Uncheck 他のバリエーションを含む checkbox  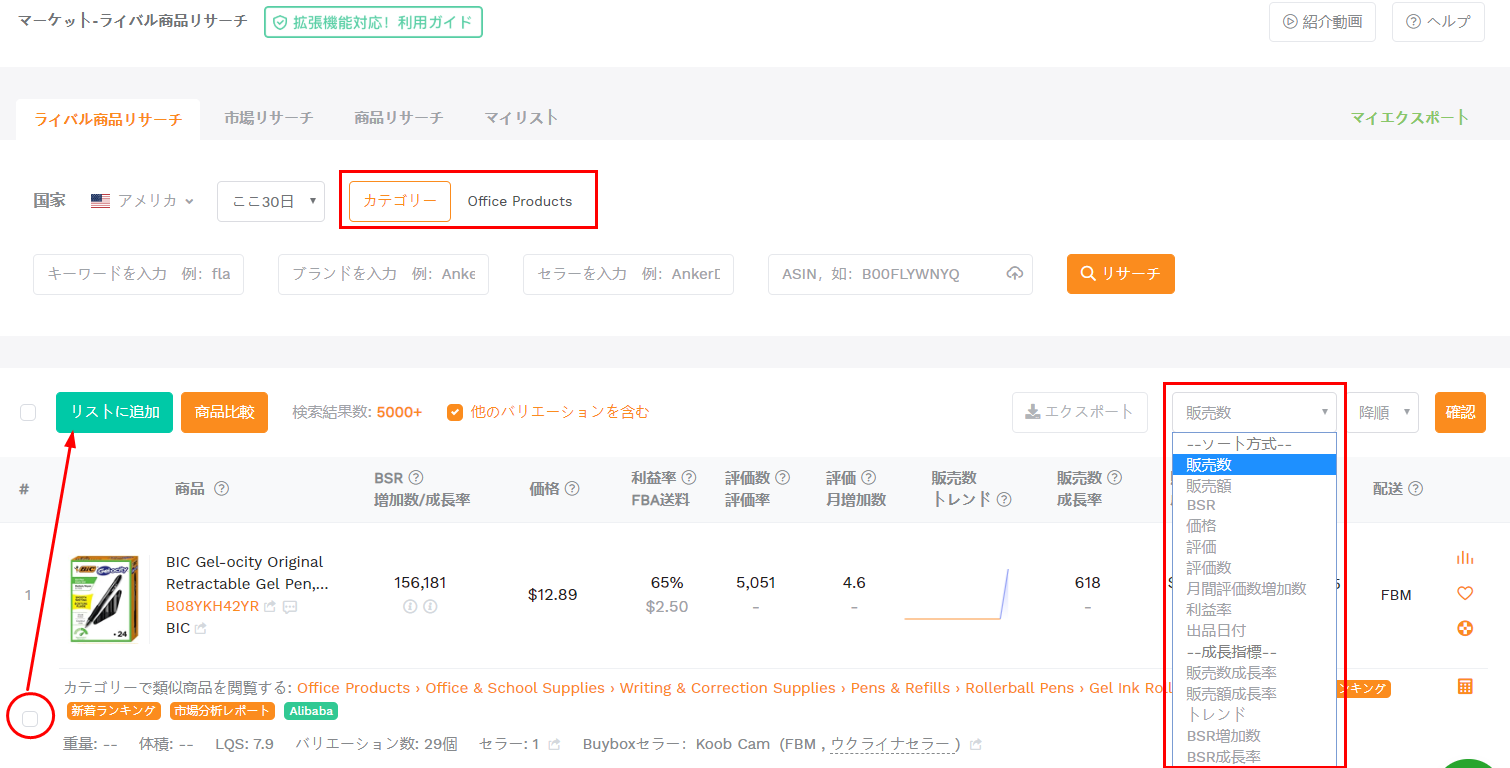(x=455, y=412)
